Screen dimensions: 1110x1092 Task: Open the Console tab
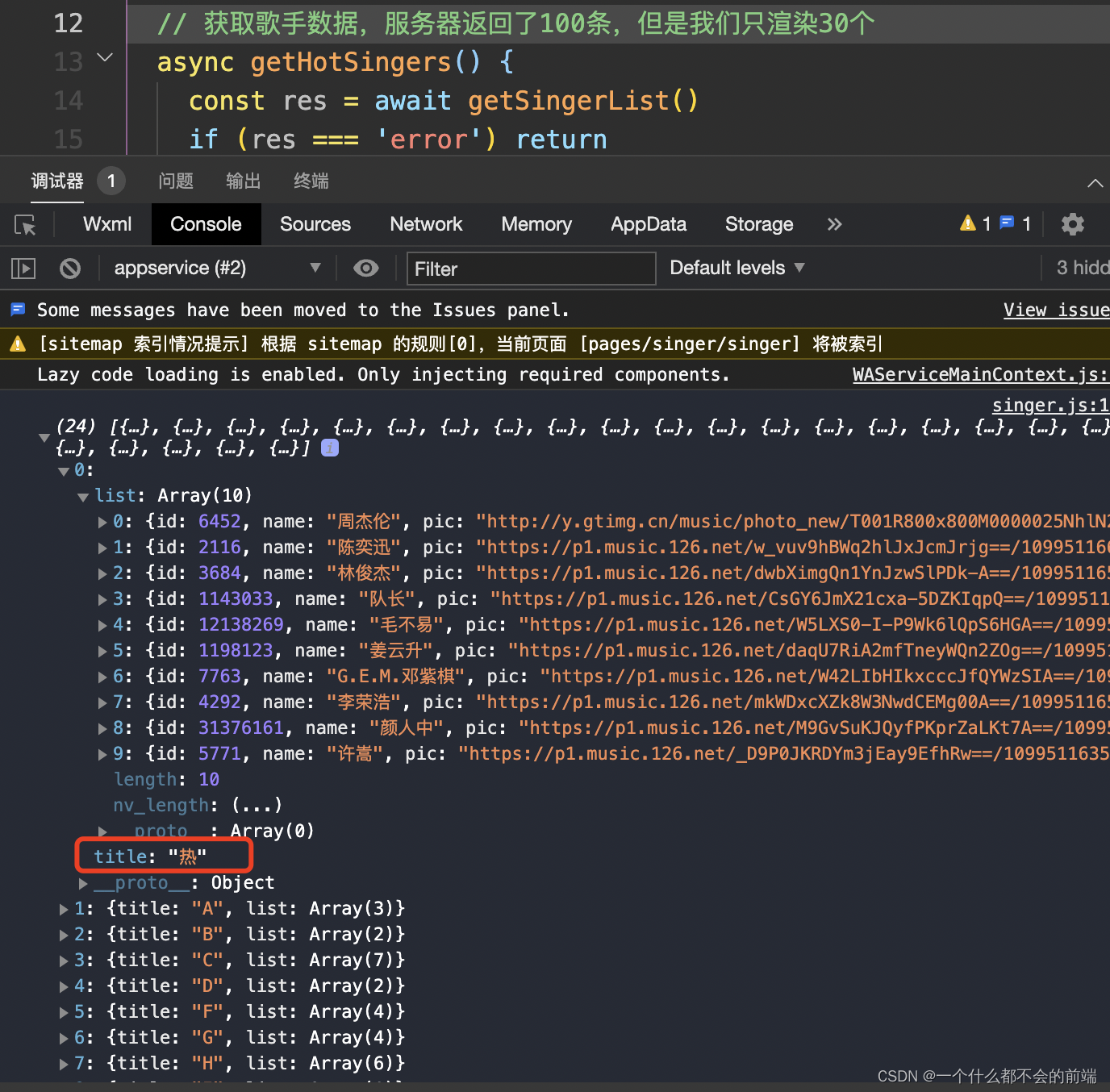pos(206,224)
